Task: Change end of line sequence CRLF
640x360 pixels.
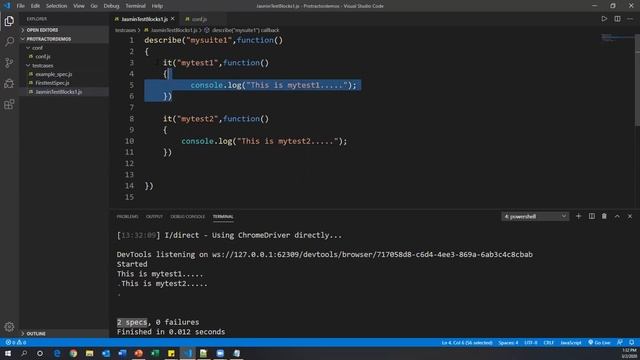Action: pos(549,342)
